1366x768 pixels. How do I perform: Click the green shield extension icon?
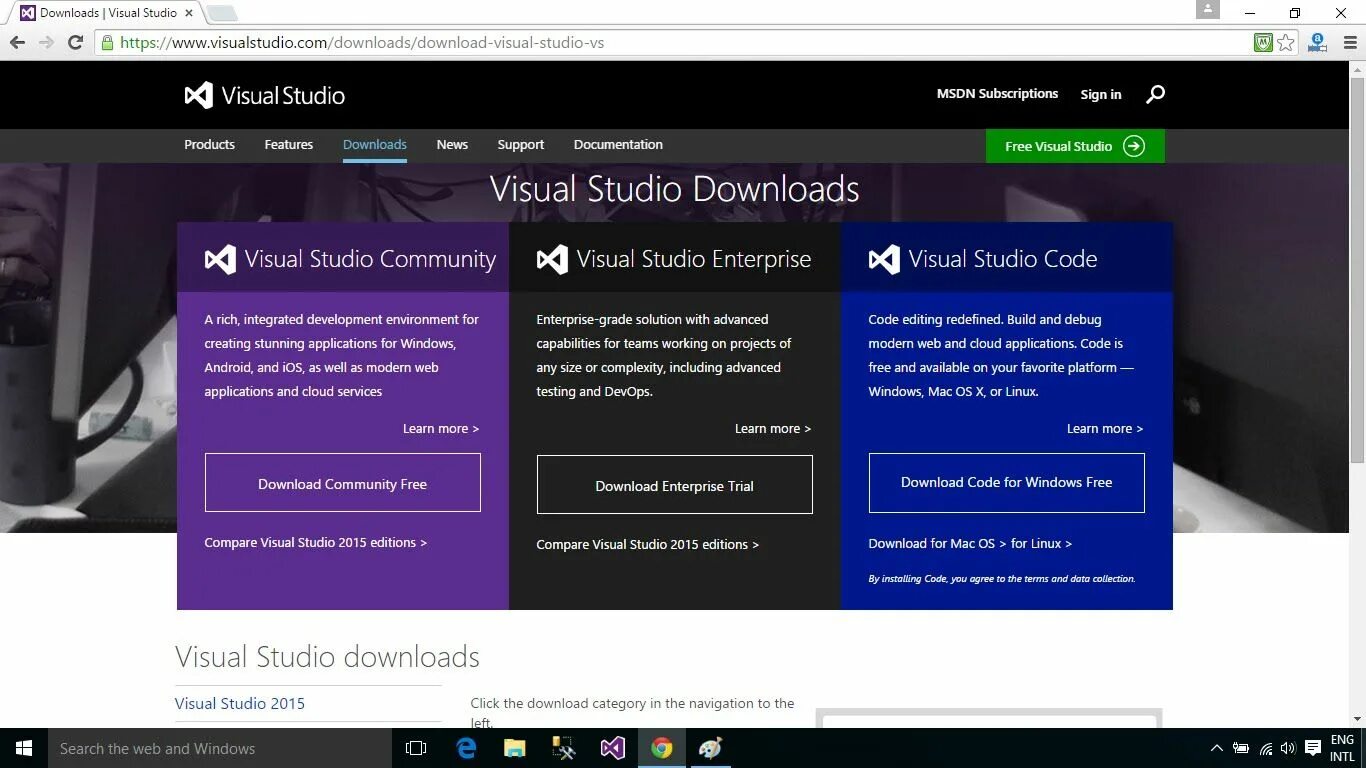pos(1264,42)
